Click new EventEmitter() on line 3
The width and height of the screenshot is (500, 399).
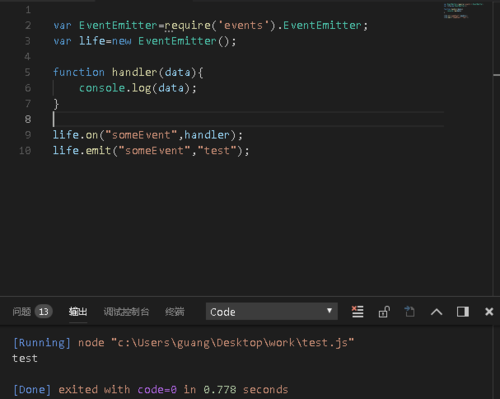(174, 41)
